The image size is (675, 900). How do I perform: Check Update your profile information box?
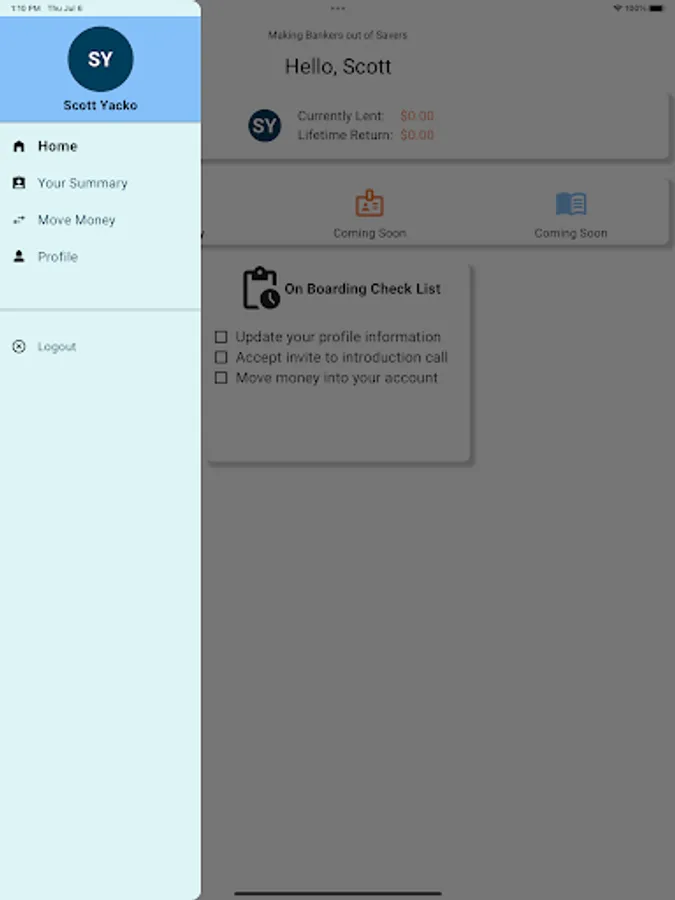click(x=221, y=336)
